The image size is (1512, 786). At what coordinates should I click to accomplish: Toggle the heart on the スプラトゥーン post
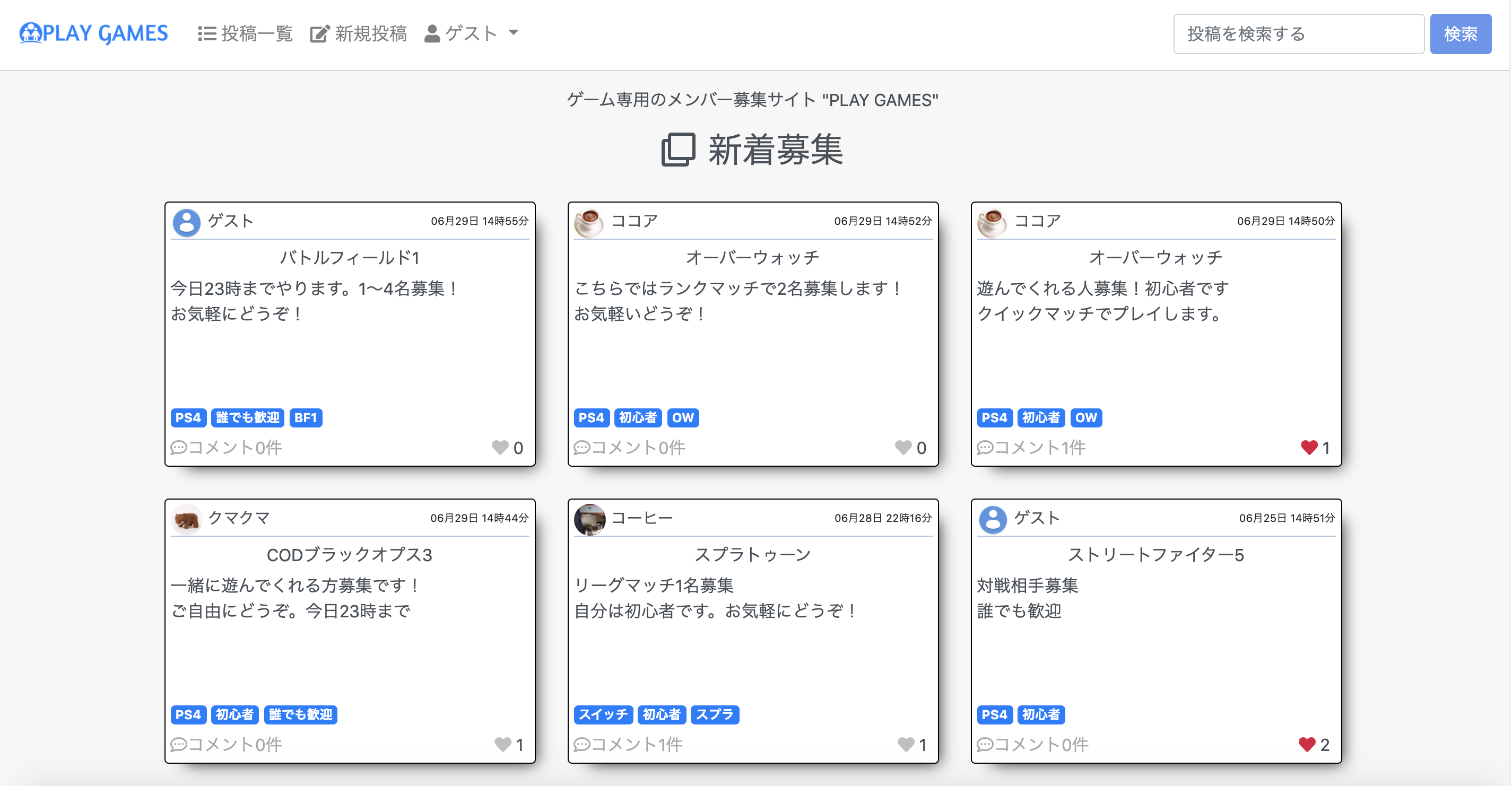905,744
